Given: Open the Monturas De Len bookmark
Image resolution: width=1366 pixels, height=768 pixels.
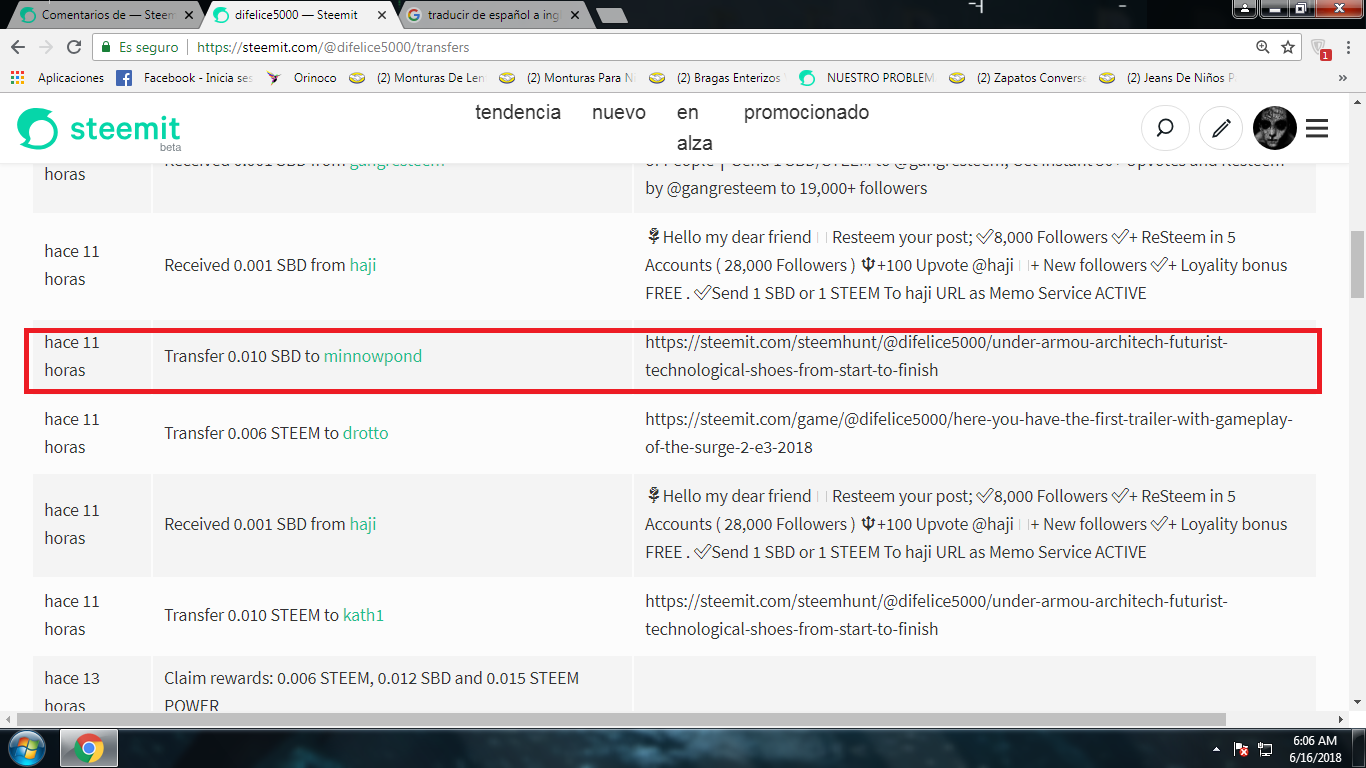Looking at the screenshot, I should coord(418,78).
